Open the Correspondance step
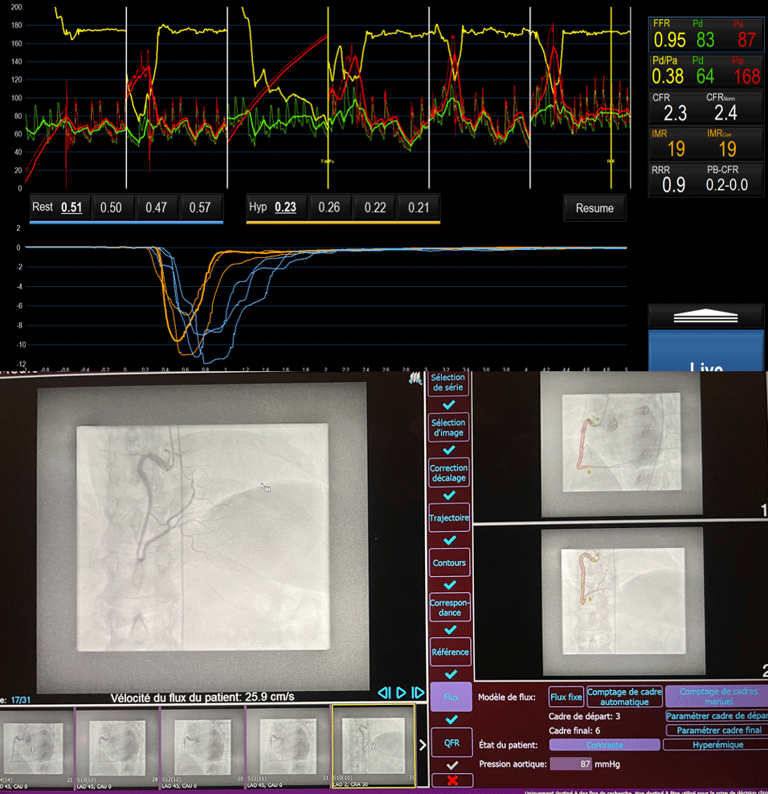 [x=450, y=607]
